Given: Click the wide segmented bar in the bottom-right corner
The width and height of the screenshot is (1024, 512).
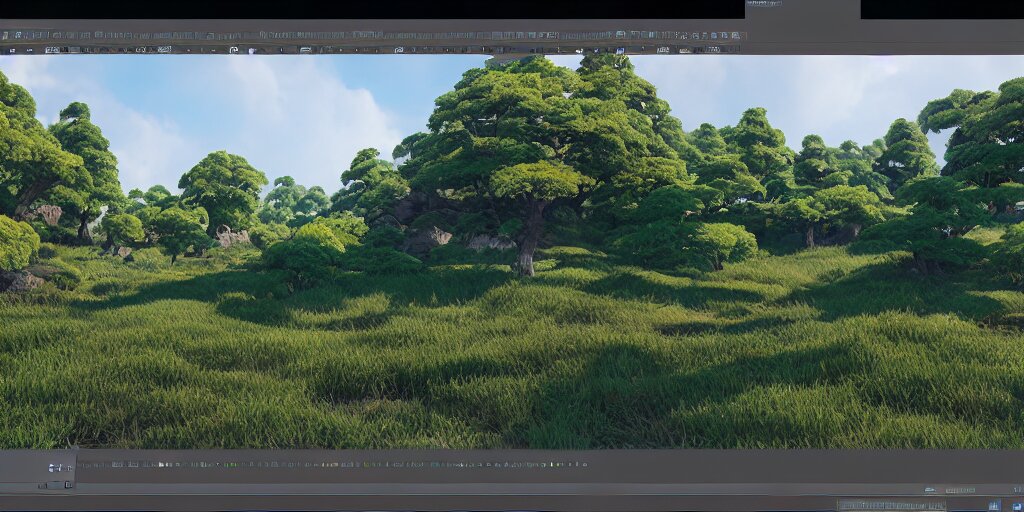Looking at the screenshot, I should pyautogui.click(x=890, y=505).
